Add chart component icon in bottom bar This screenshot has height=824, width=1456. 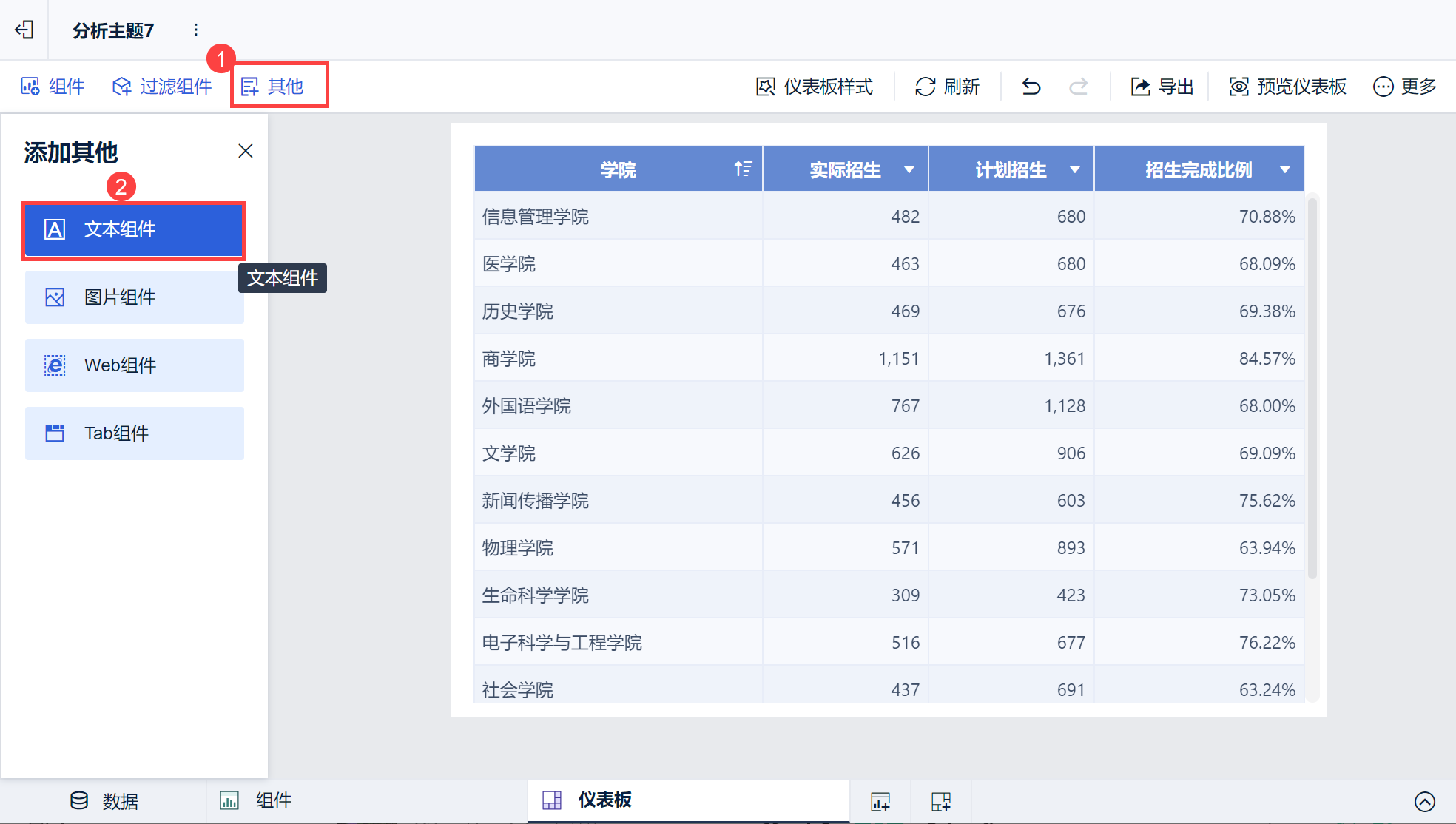point(880,801)
